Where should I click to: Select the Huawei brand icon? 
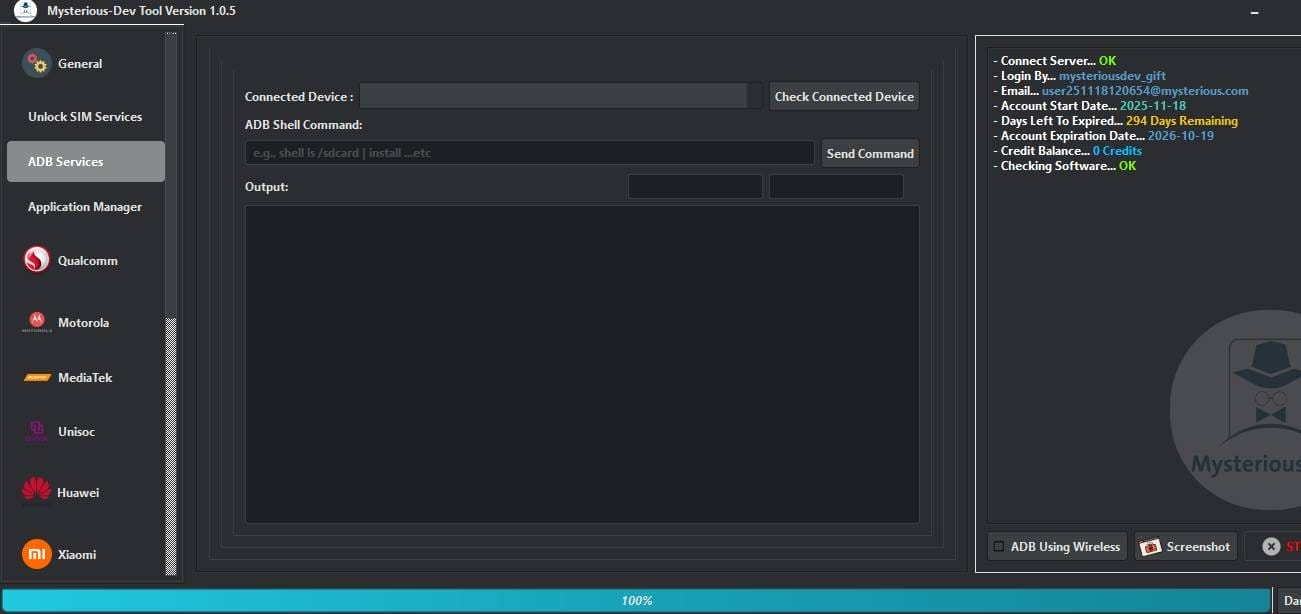pos(36,491)
